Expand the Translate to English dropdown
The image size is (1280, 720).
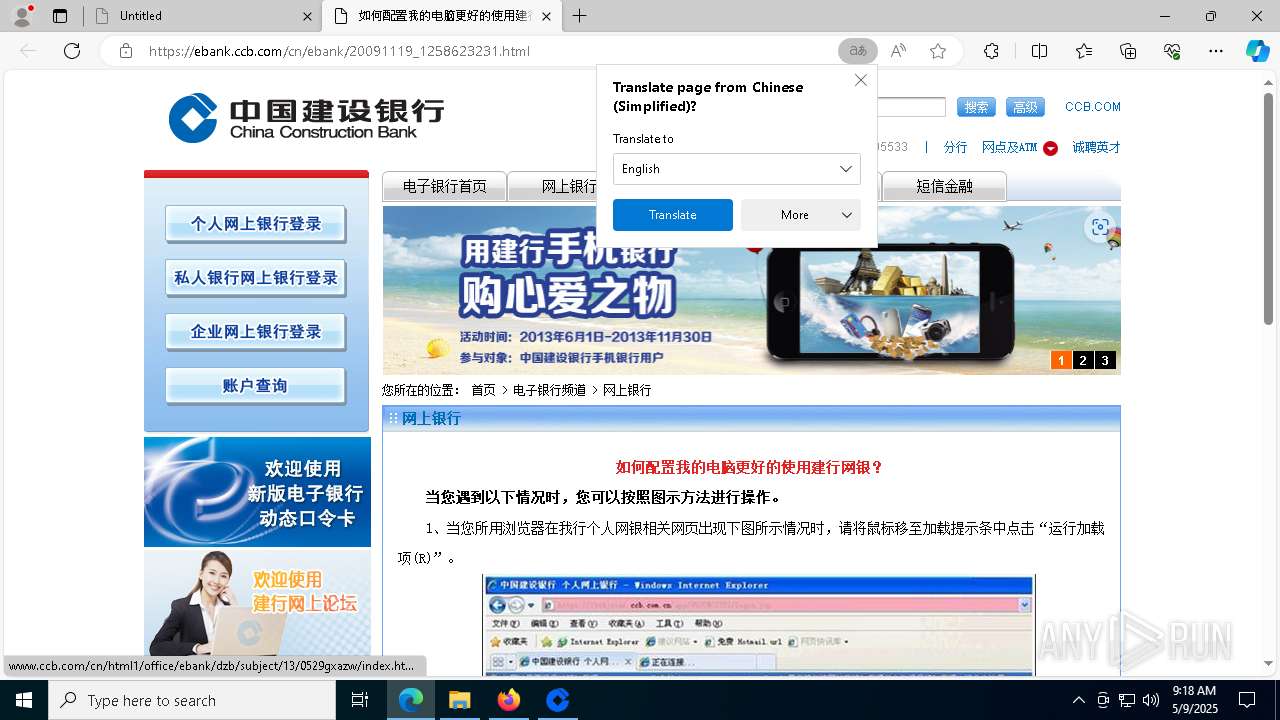736,169
